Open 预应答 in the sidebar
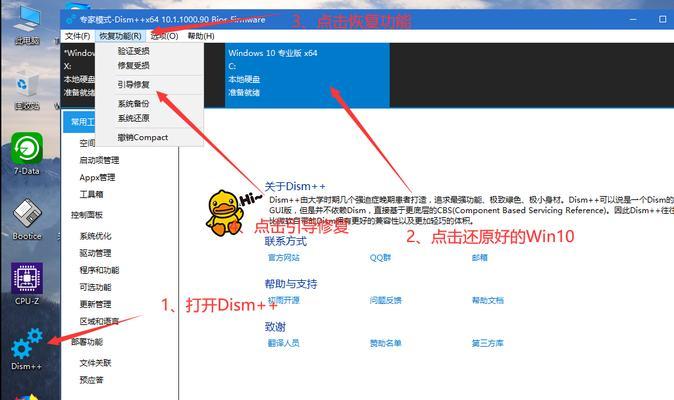This screenshot has width=674, height=400. pos(91,380)
